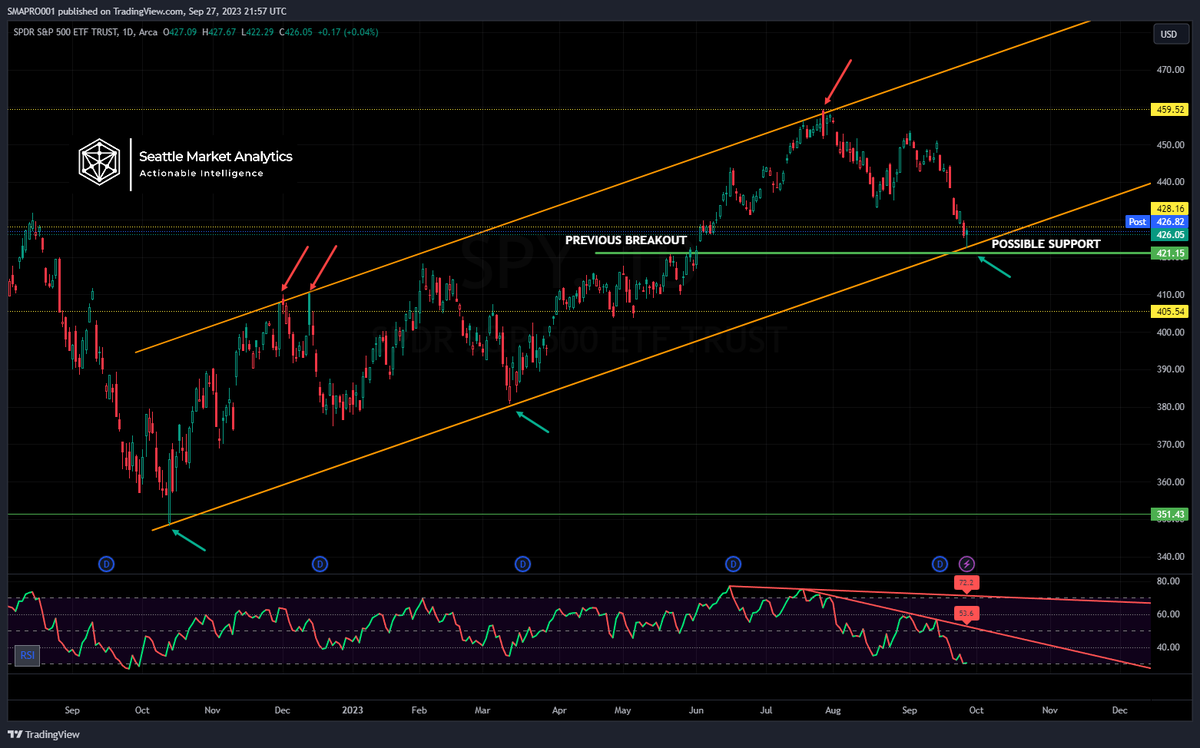This screenshot has height=748, width=1200.
Task: Click the TradingView logo in the footer
Action: (x=44, y=734)
